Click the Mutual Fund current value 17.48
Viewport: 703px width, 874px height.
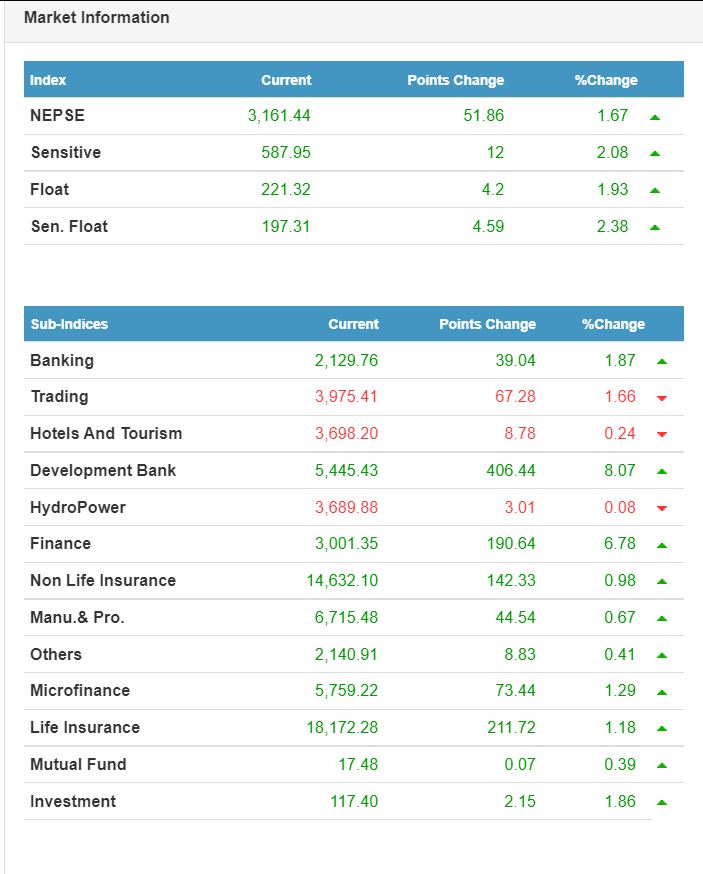coord(358,764)
